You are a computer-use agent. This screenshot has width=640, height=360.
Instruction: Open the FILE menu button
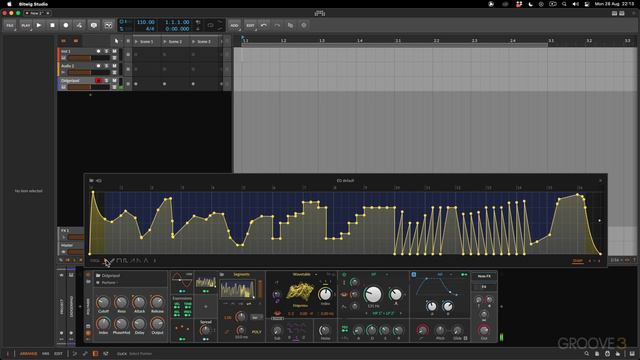click(10, 25)
